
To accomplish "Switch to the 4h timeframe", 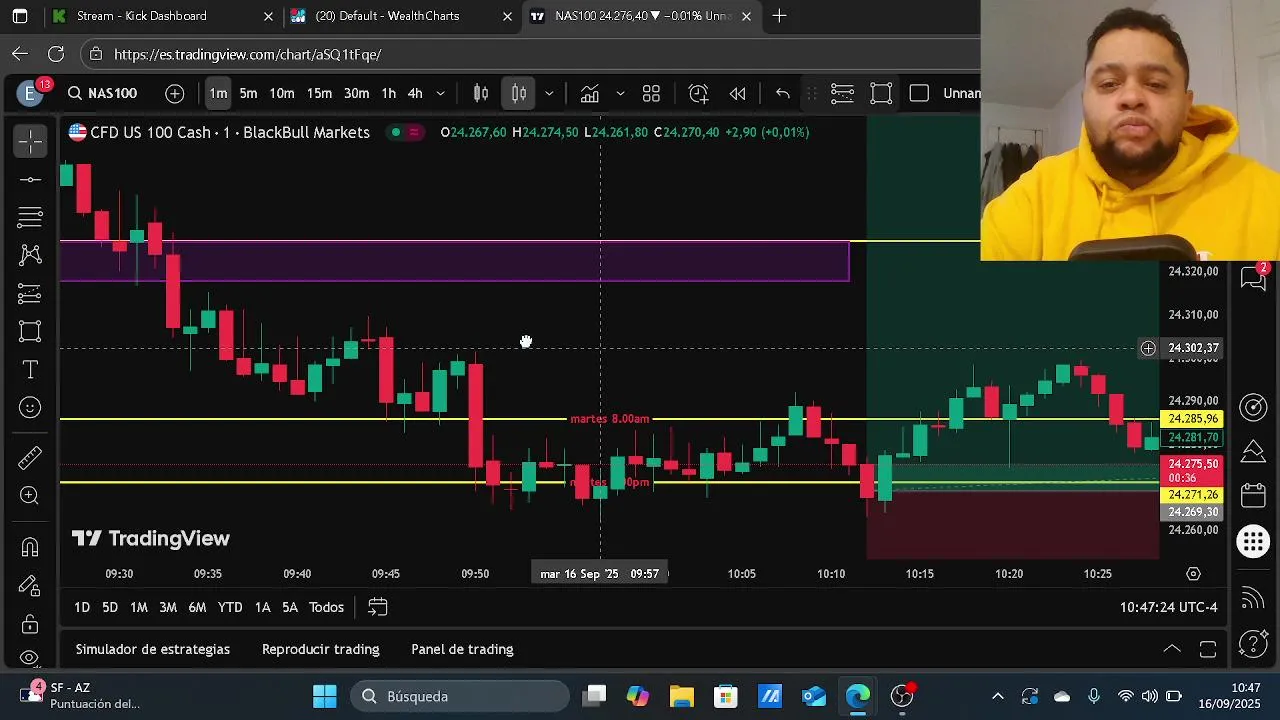I will [415, 93].
